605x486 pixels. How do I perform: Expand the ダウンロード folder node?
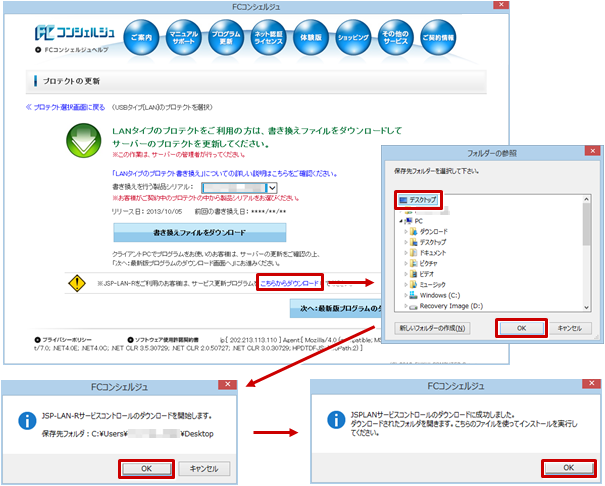(x=408, y=231)
